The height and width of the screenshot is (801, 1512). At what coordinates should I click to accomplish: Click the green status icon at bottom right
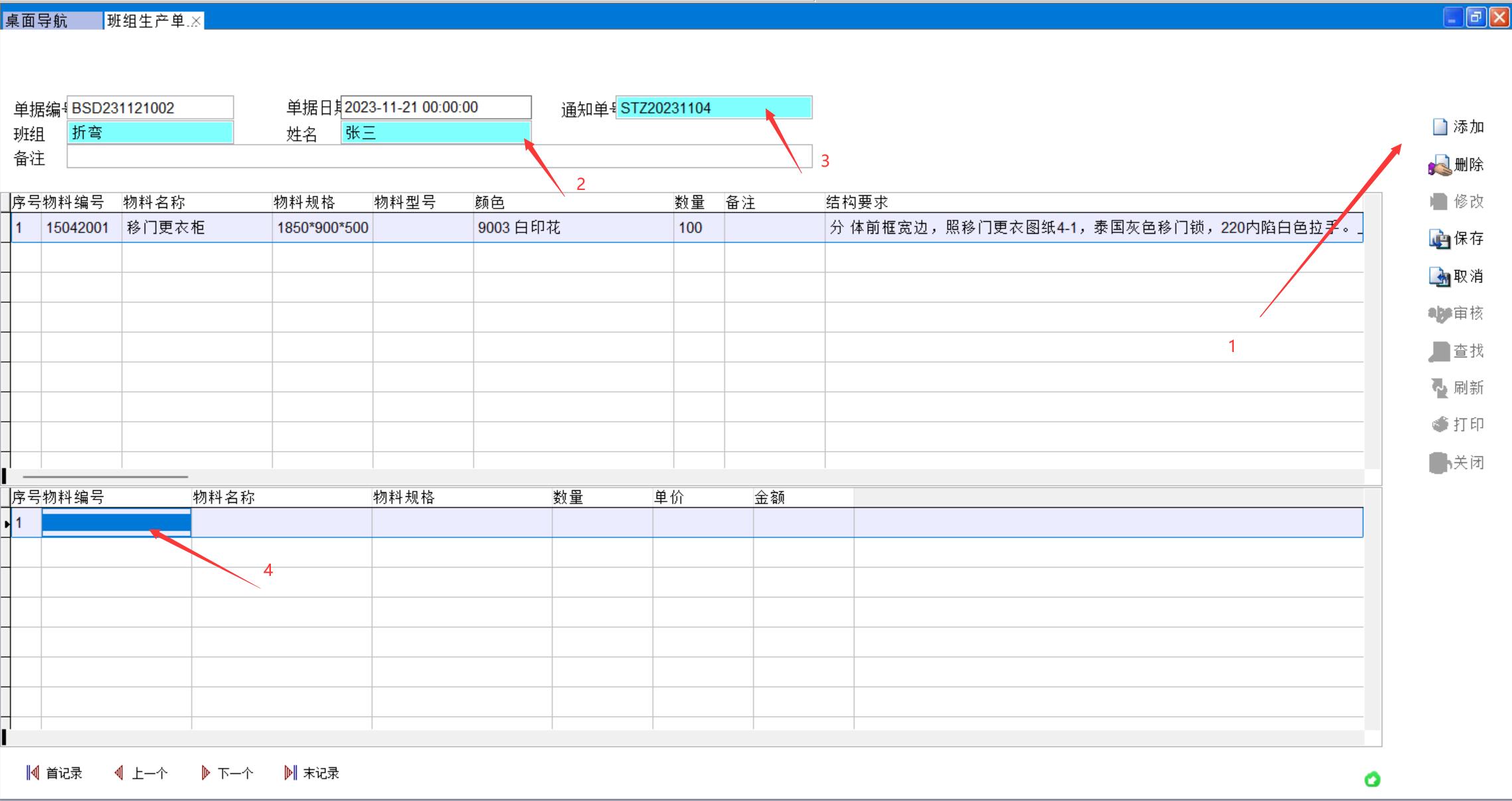(1372, 779)
